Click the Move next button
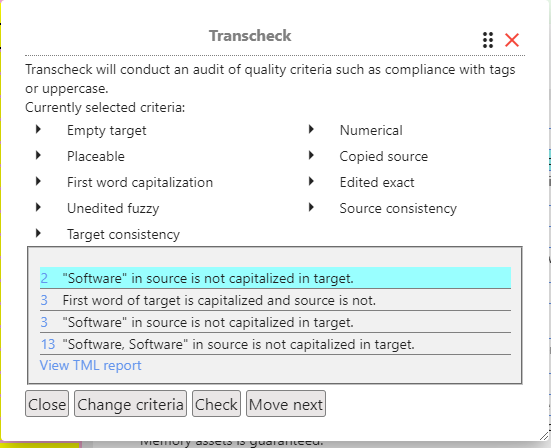This screenshot has height=448, width=551. point(286,404)
